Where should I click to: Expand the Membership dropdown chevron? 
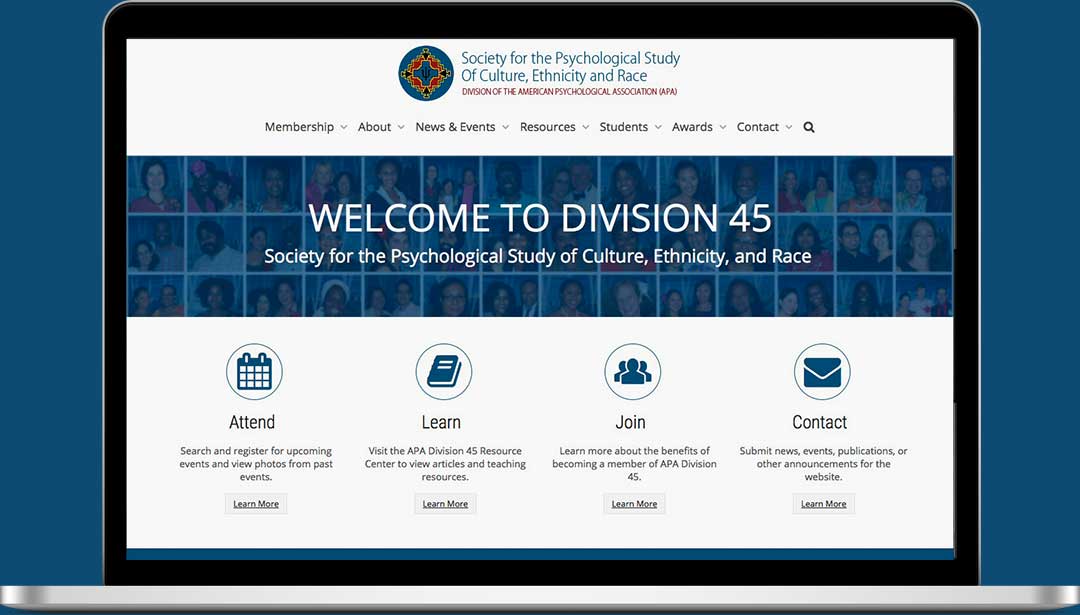(x=343, y=127)
